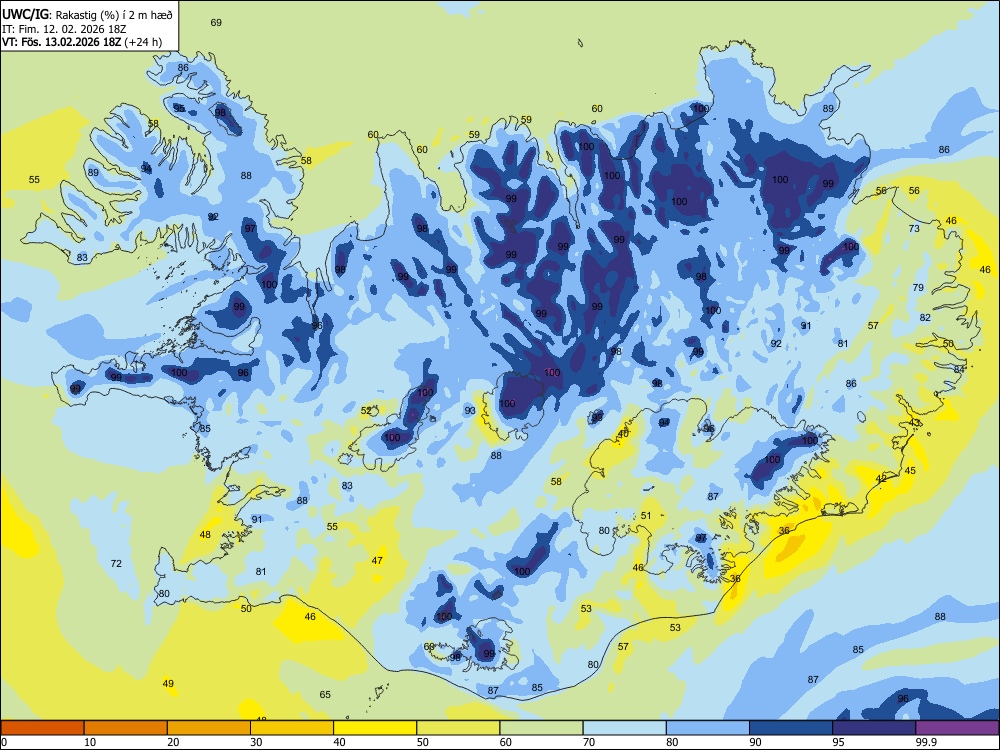Click the 0–10 dark orange legend segment

click(x=43, y=728)
